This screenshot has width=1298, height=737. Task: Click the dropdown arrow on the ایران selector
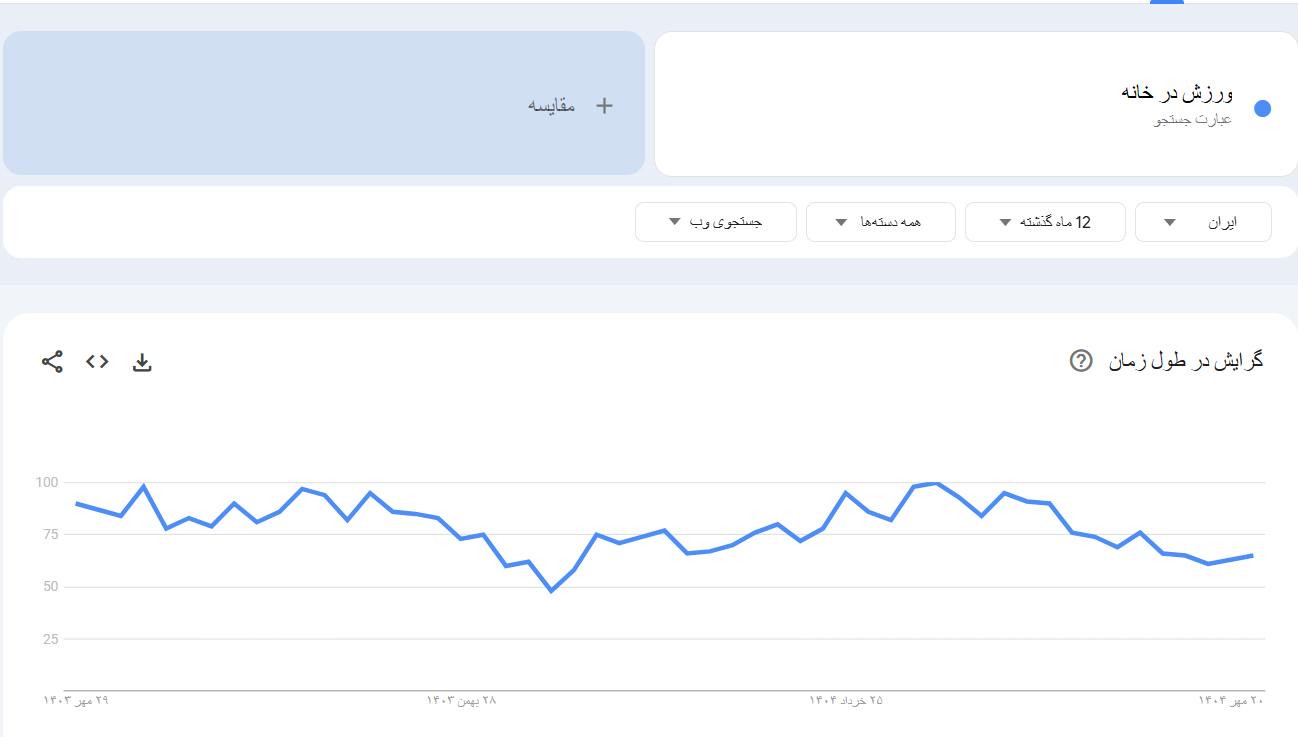(1168, 222)
